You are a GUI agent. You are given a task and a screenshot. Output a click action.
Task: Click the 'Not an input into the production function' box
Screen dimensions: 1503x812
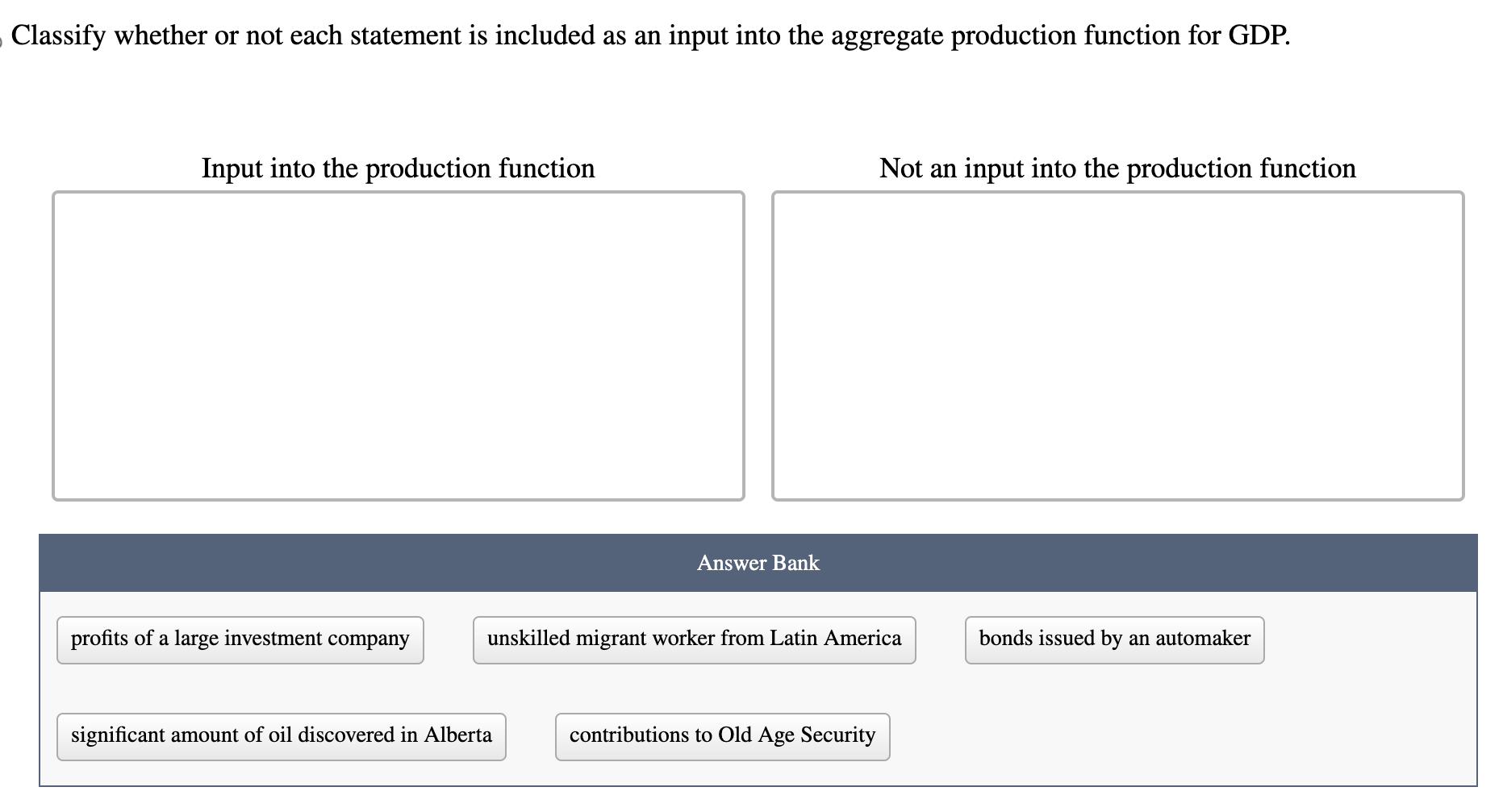tap(1117, 343)
